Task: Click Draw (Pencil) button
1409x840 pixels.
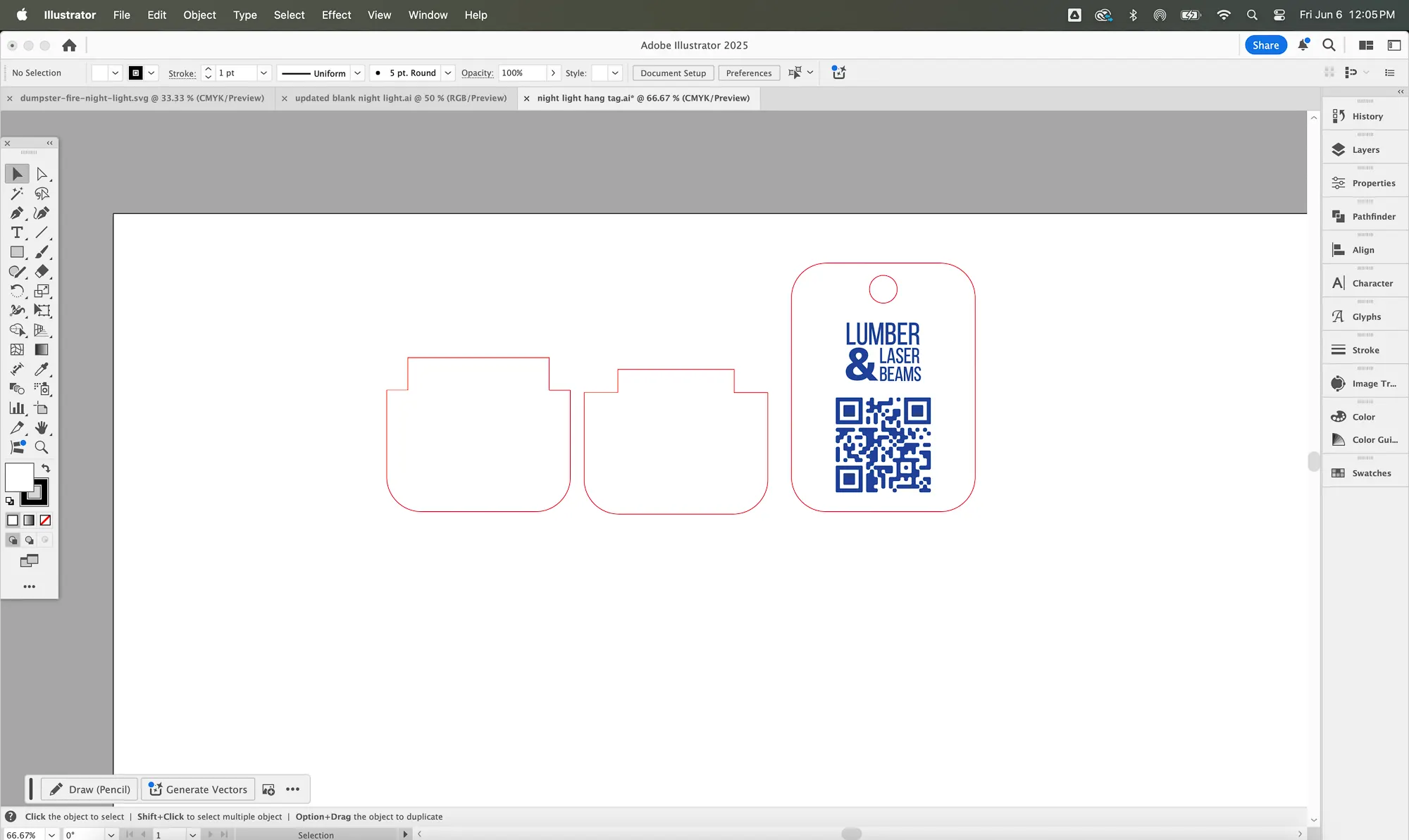Action: click(x=89, y=789)
